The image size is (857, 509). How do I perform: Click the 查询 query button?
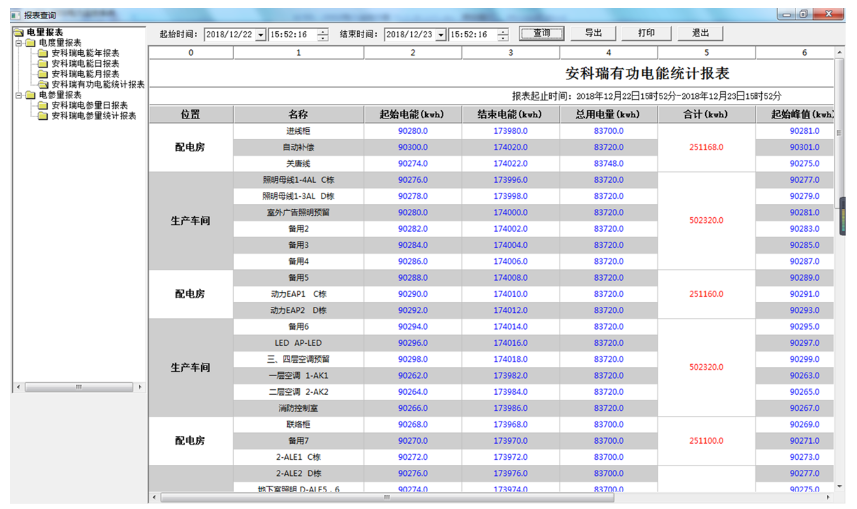(x=541, y=33)
